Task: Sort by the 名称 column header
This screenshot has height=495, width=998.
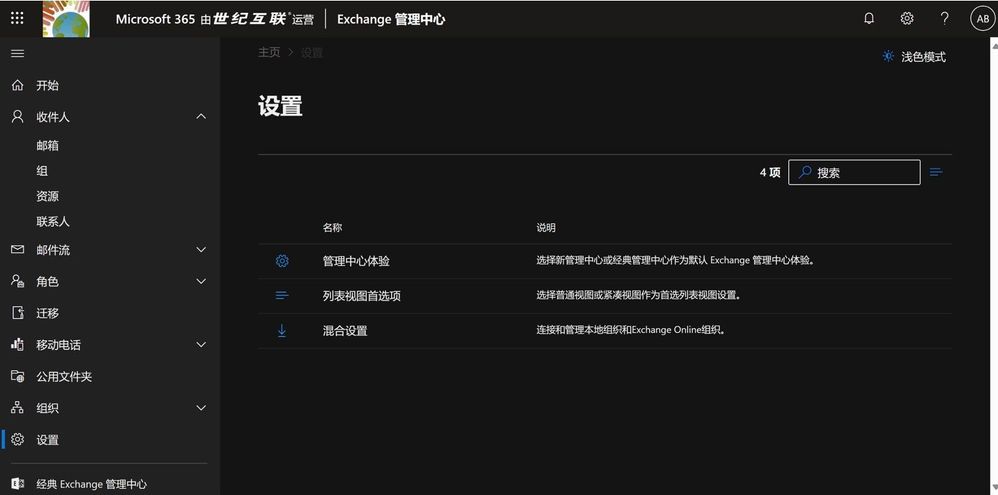Action: pos(332,228)
